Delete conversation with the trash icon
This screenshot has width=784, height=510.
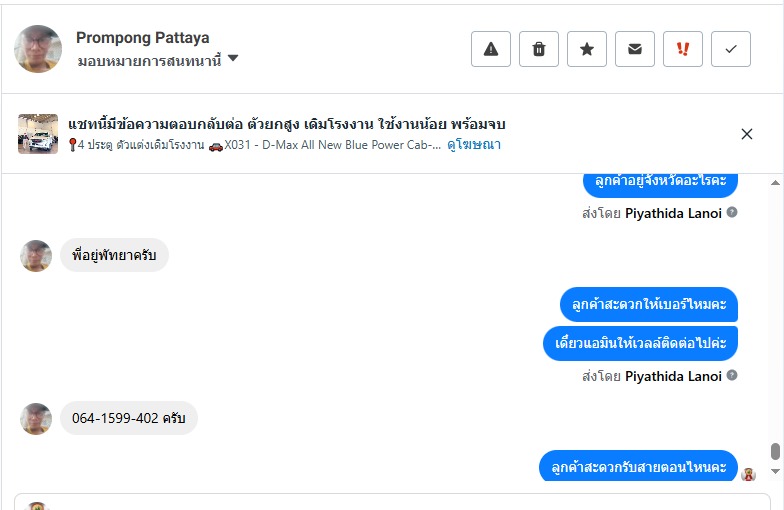[x=539, y=49]
